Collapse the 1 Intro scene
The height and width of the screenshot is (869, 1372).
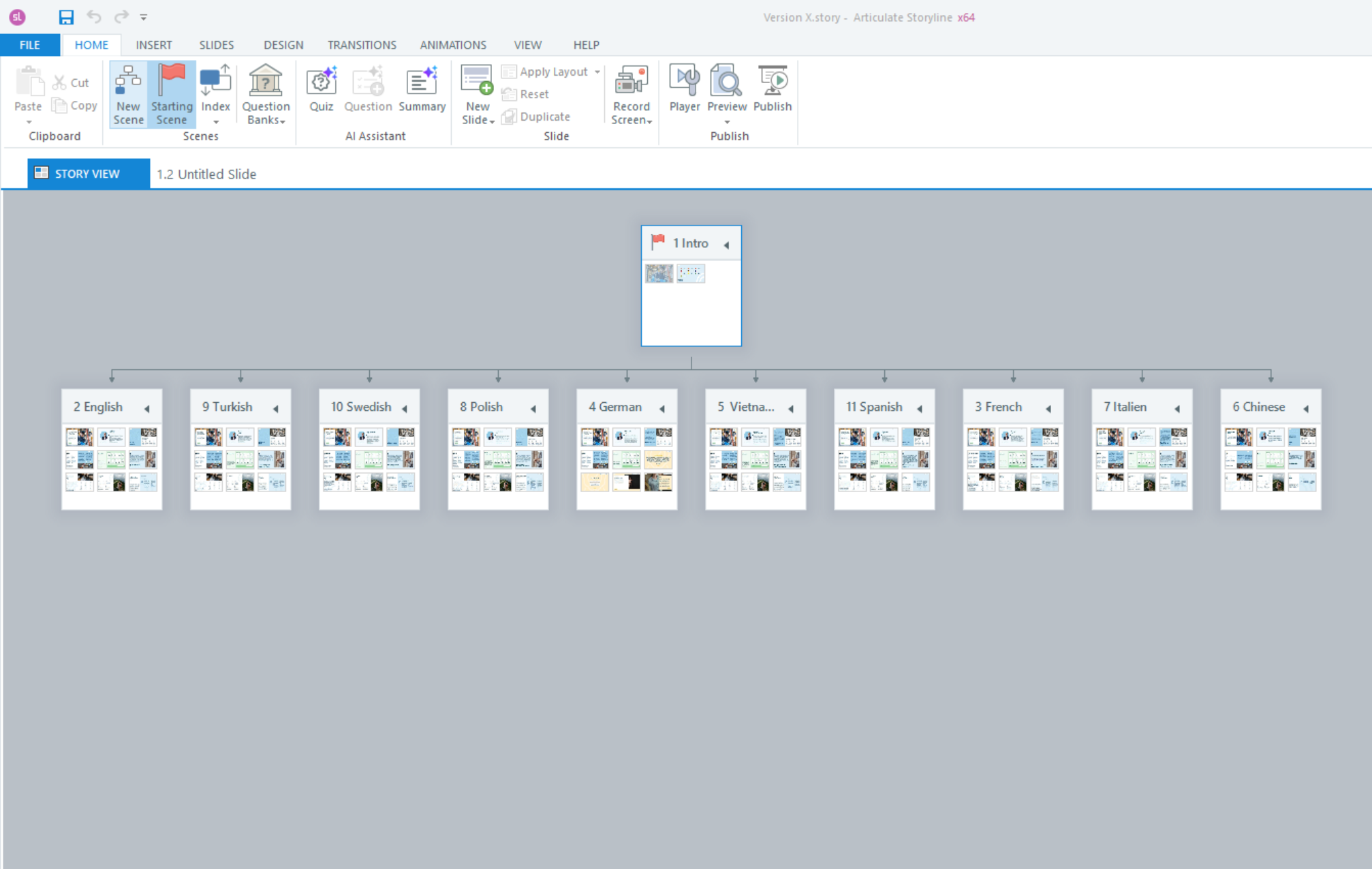[x=727, y=245]
